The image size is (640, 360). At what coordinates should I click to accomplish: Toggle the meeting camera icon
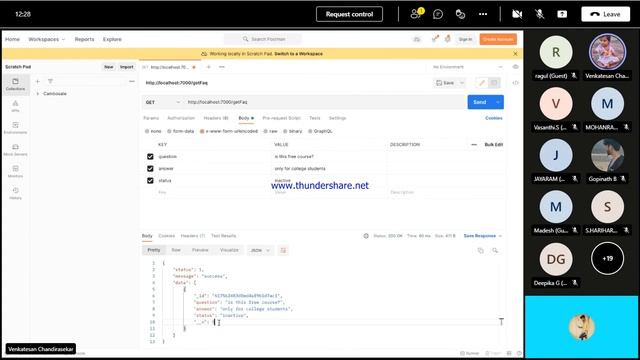517,14
